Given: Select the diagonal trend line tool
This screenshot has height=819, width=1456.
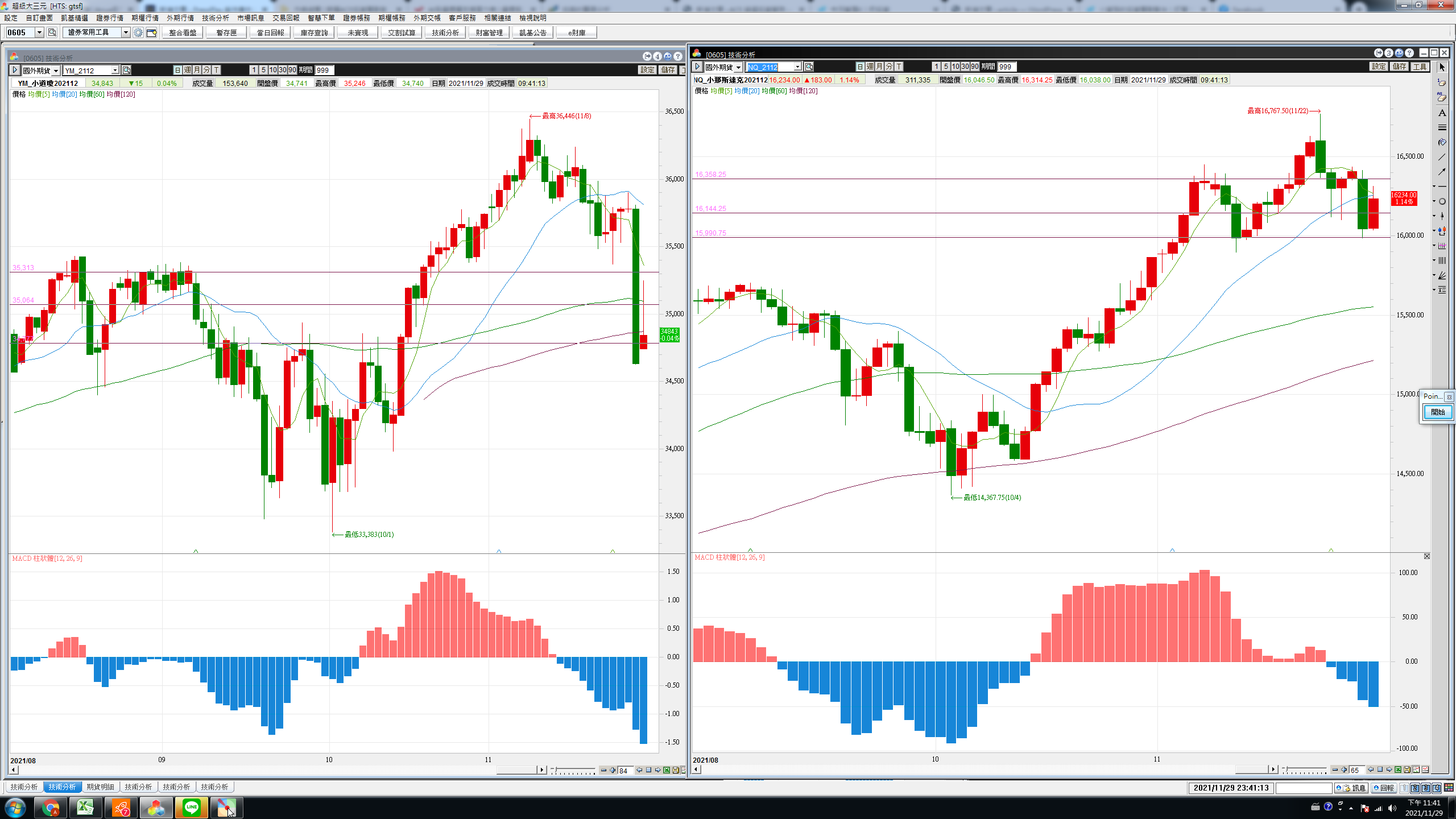Looking at the screenshot, I should pos(1442,157).
